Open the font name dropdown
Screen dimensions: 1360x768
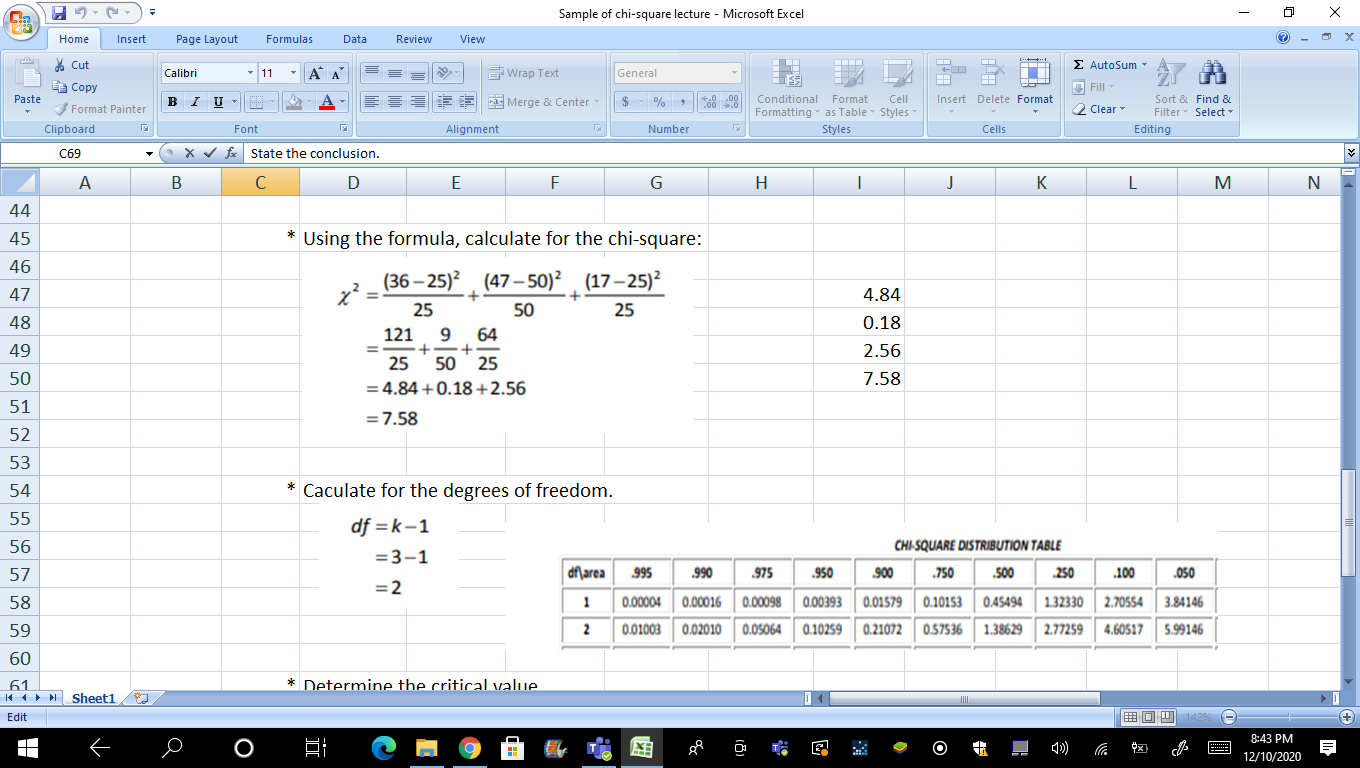pos(250,73)
